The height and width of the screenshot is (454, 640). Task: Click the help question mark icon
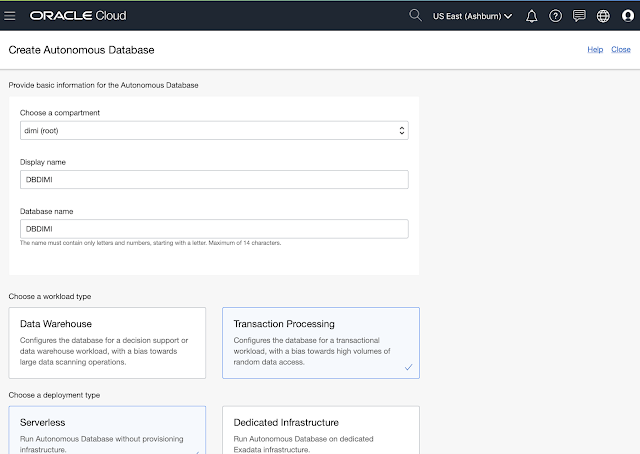point(555,16)
